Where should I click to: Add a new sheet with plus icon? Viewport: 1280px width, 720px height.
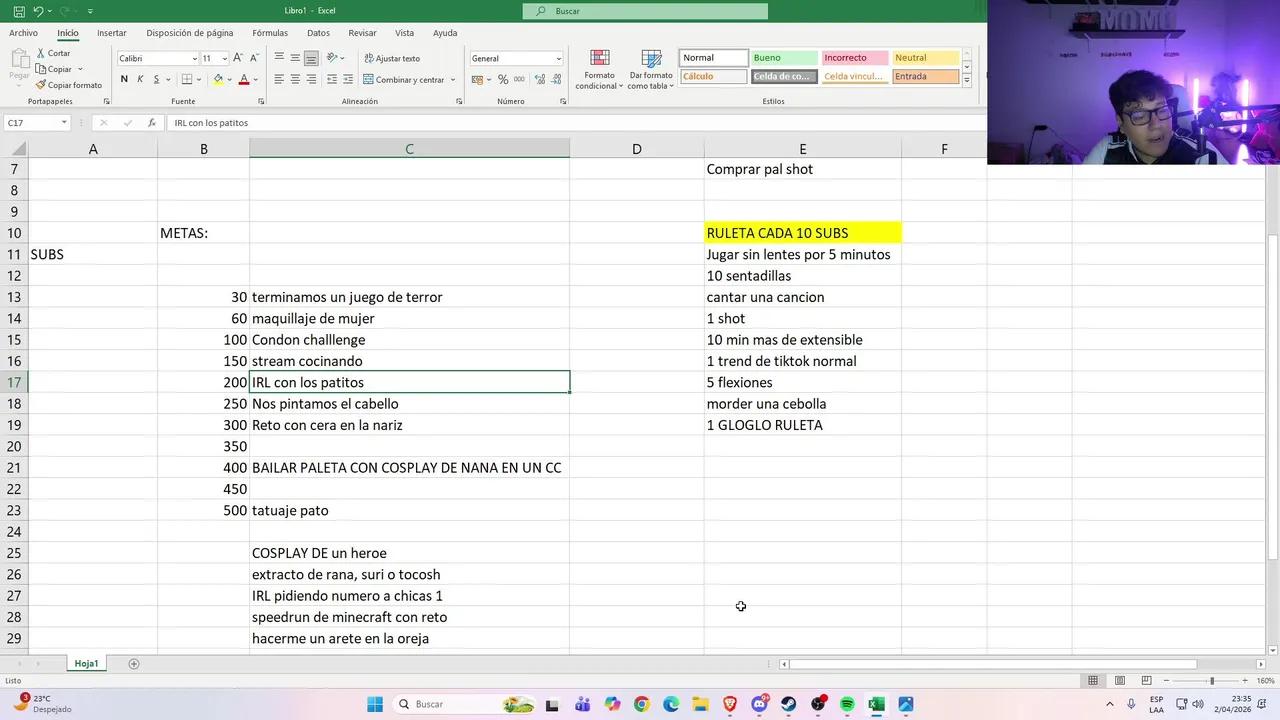(x=134, y=664)
